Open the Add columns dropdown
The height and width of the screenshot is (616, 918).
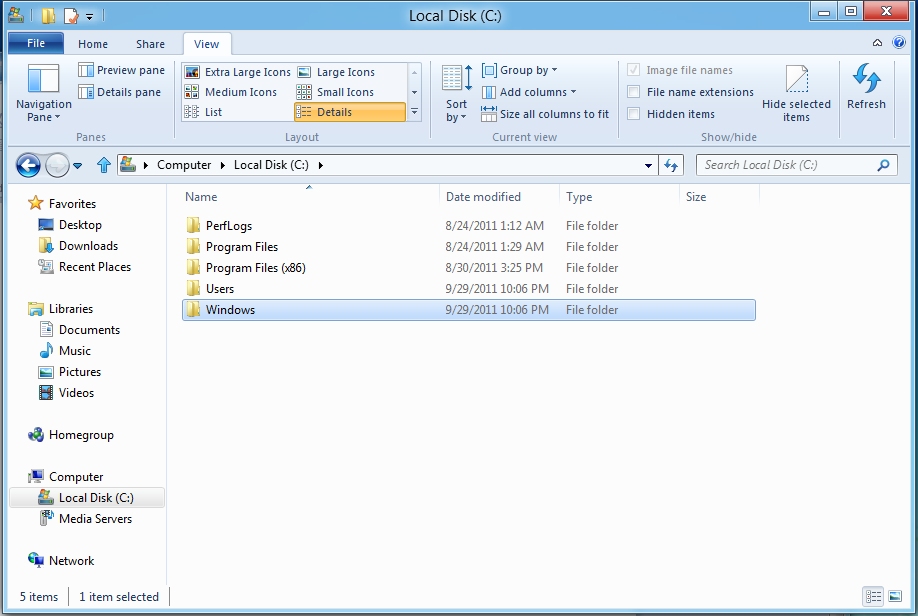(x=529, y=92)
